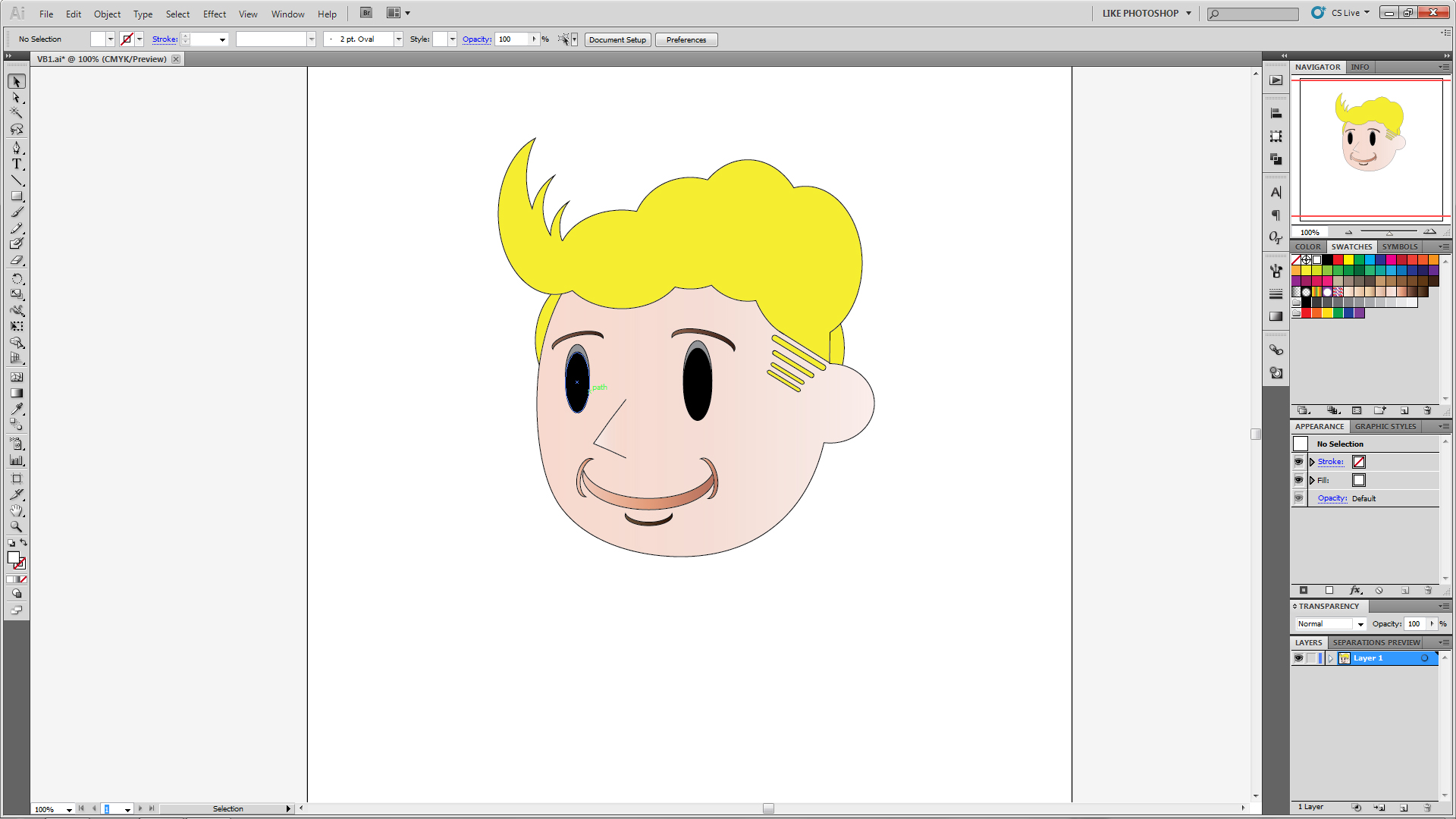The image size is (1456, 819).
Task: Select the Eraser tool
Action: 16,260
